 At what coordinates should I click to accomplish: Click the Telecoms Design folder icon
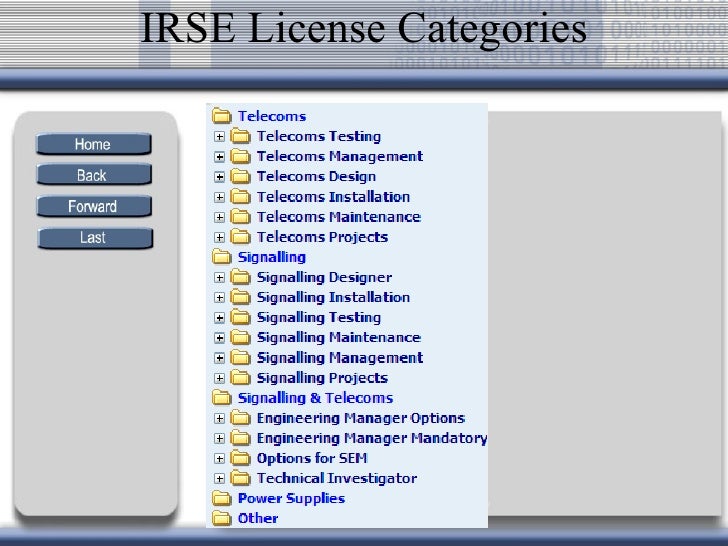(240, 177)
